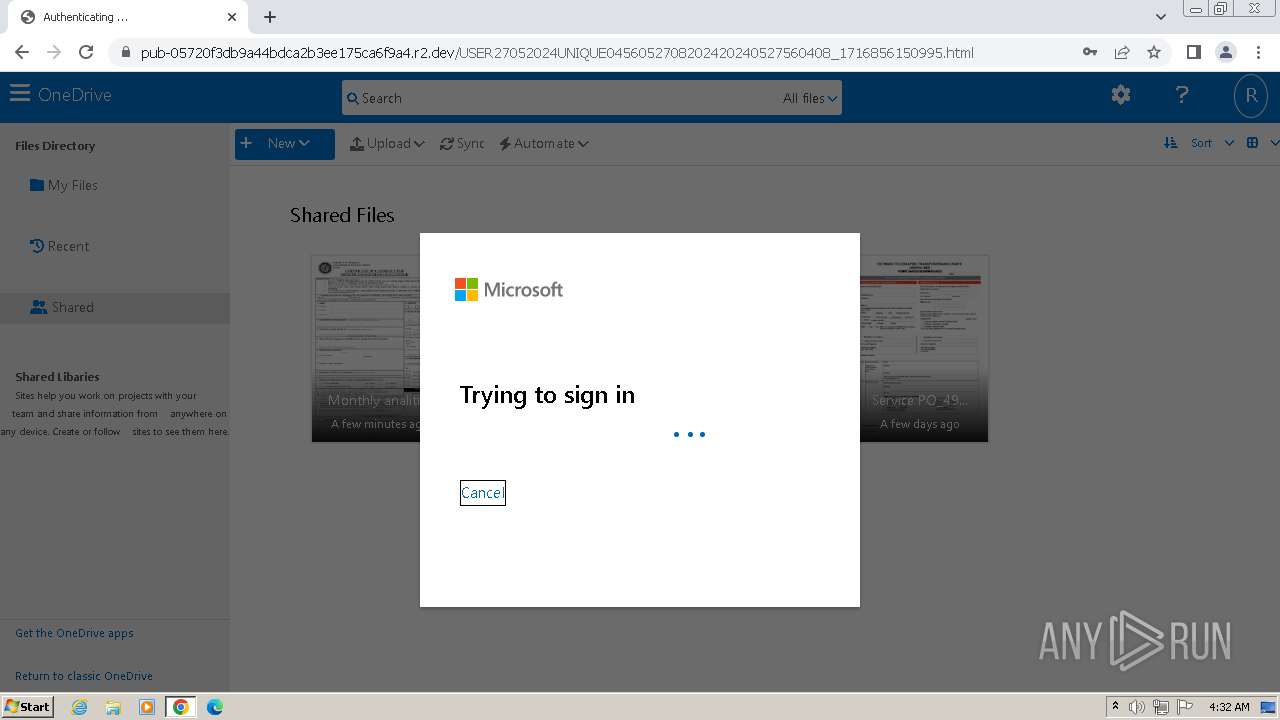This screenshot has width=1280, height=720.
Task: Open the volume speaker tray icon
Action: [1137, 707]
